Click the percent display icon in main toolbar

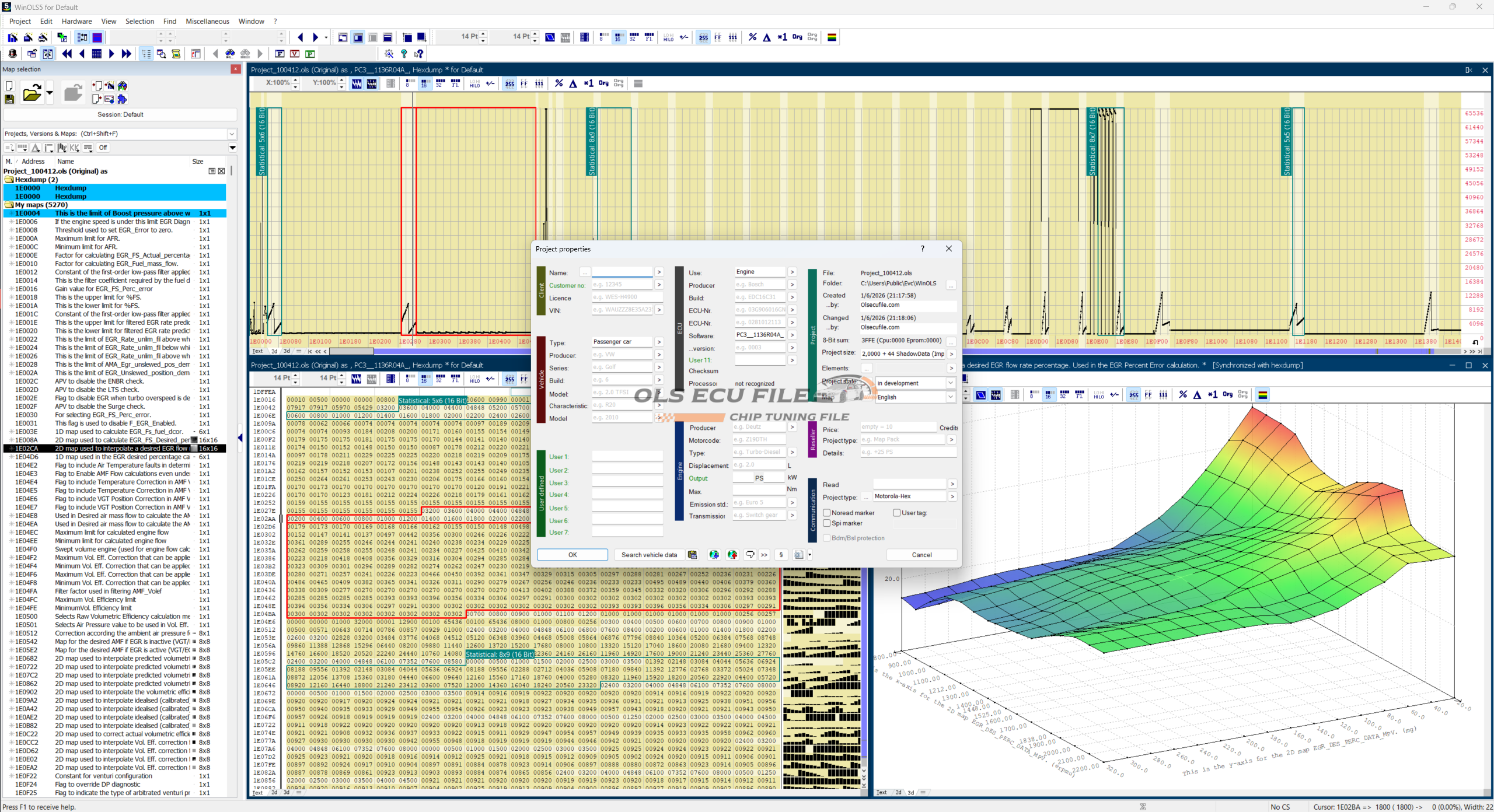pyautogui.click(x=752, y=37)
